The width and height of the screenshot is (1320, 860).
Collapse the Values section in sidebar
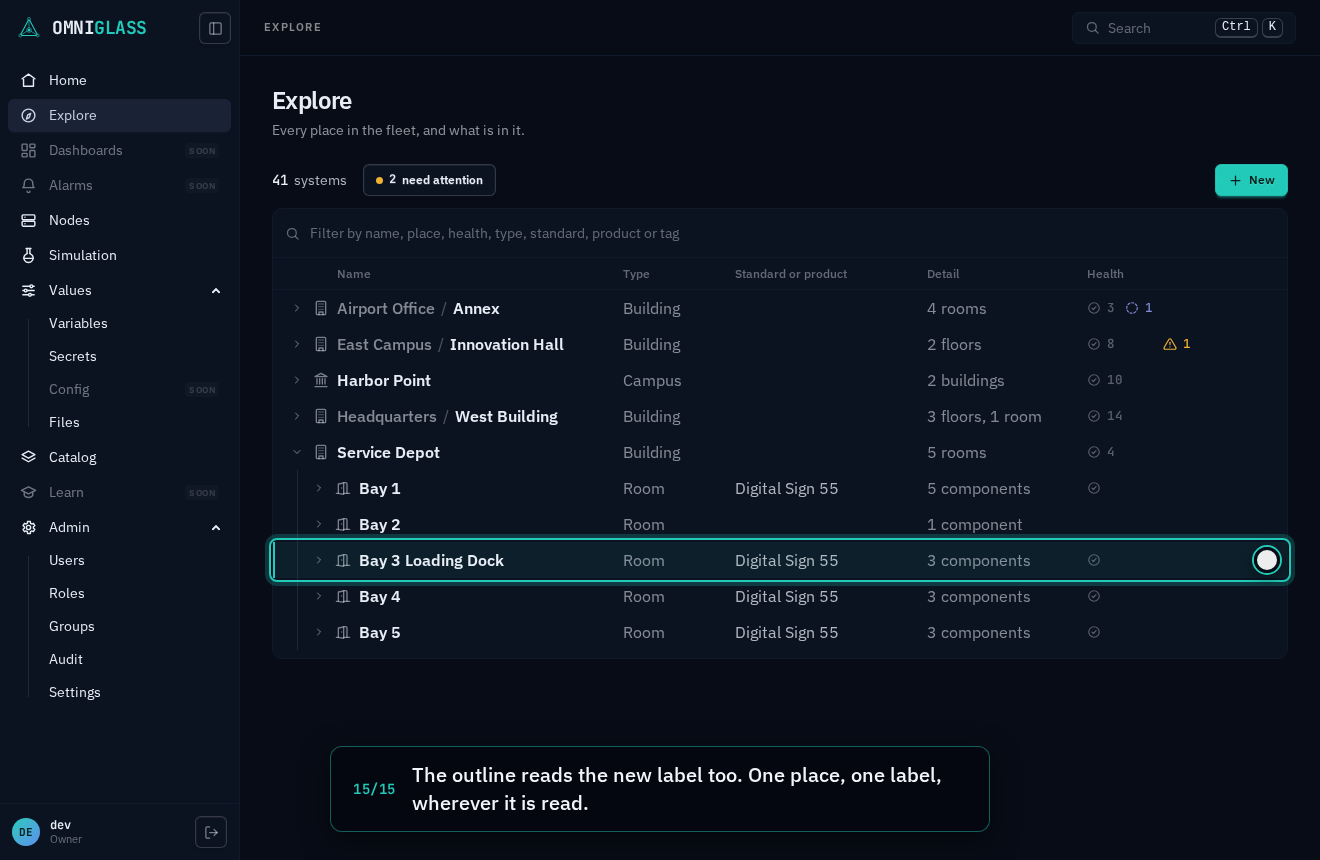pyautogui.click(x=216, y=290)
